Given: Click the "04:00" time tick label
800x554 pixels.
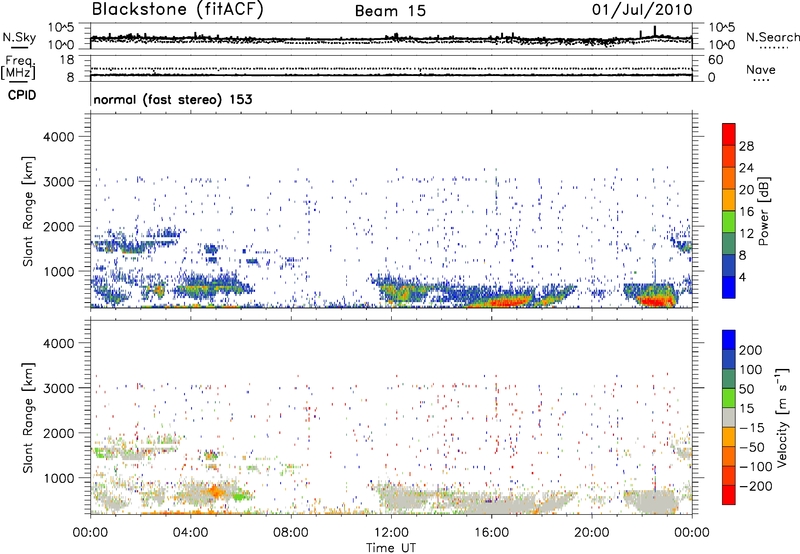Looking at the screenshot, I should pyautogui.click(x=190, y=533).
